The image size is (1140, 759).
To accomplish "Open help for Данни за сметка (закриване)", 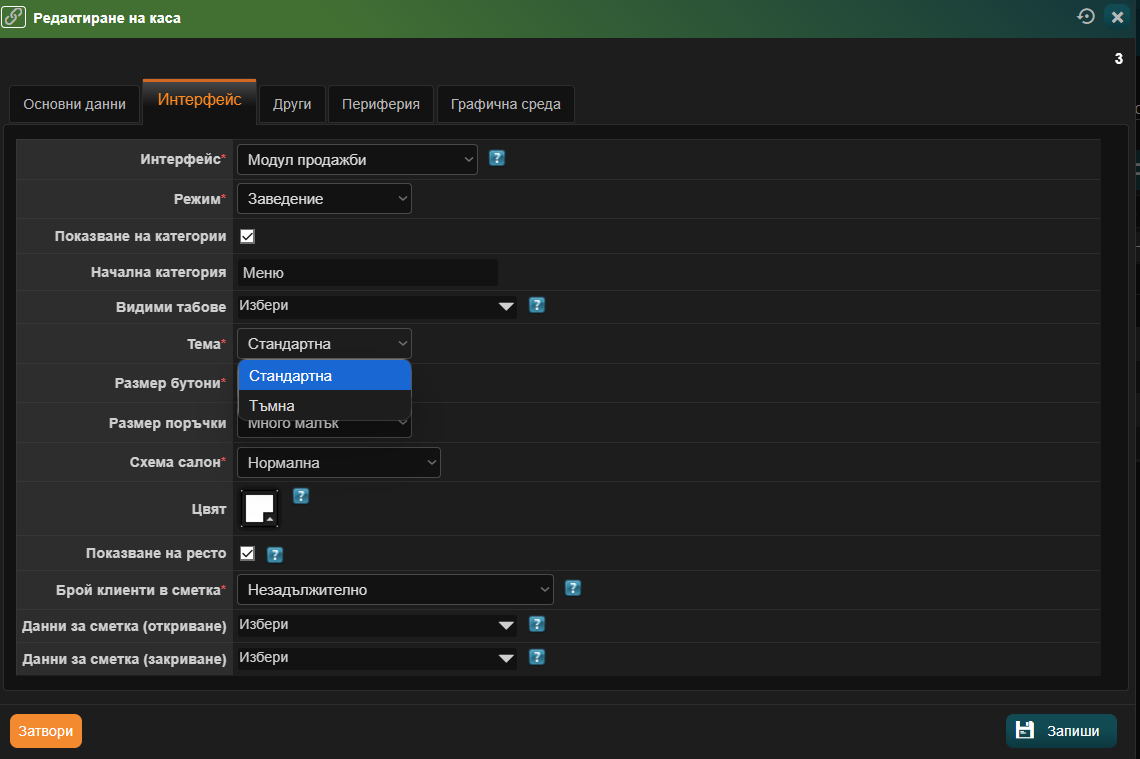I will tap(537, 657).
